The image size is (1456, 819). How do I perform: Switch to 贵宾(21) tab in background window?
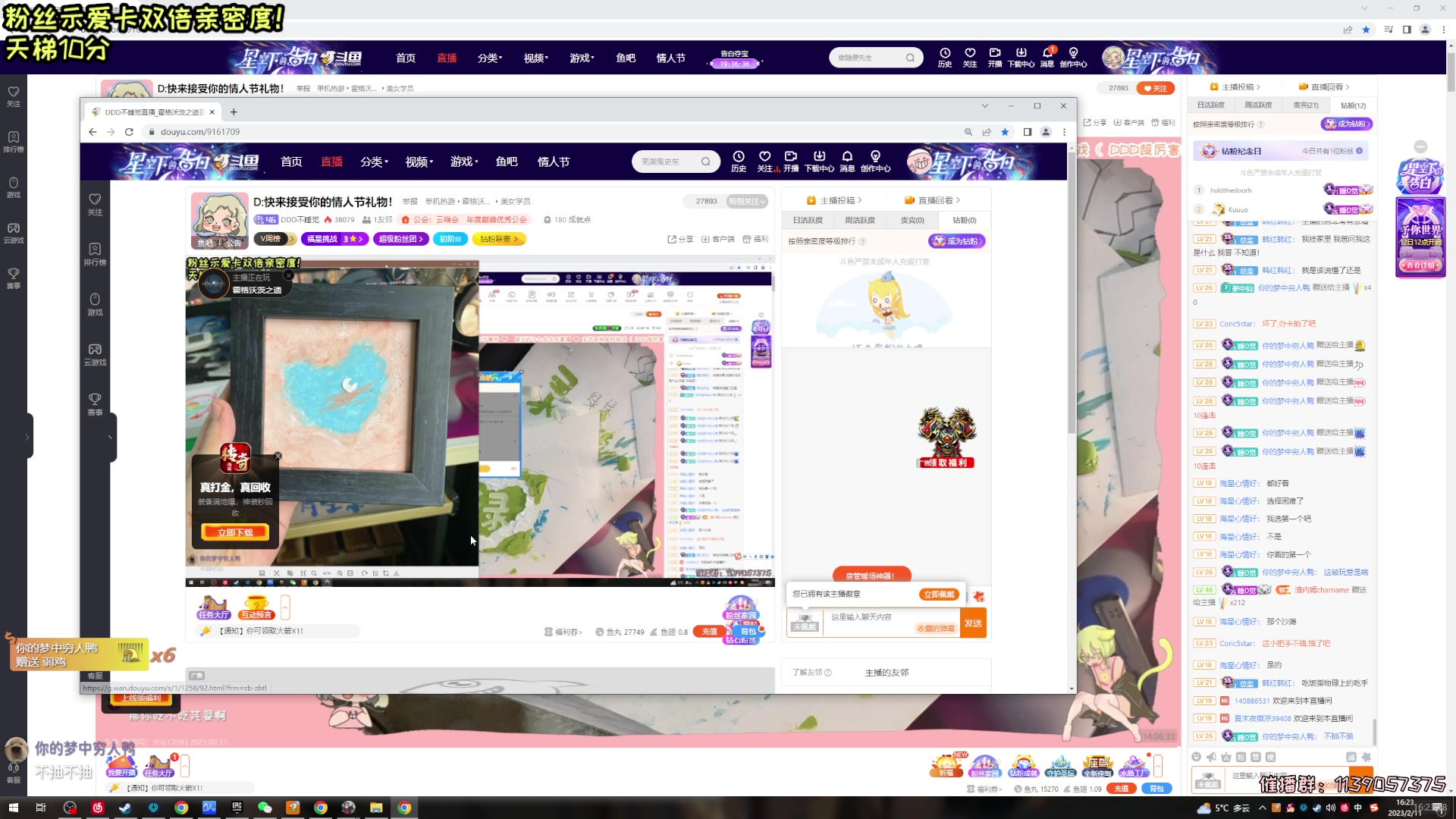1306,105
